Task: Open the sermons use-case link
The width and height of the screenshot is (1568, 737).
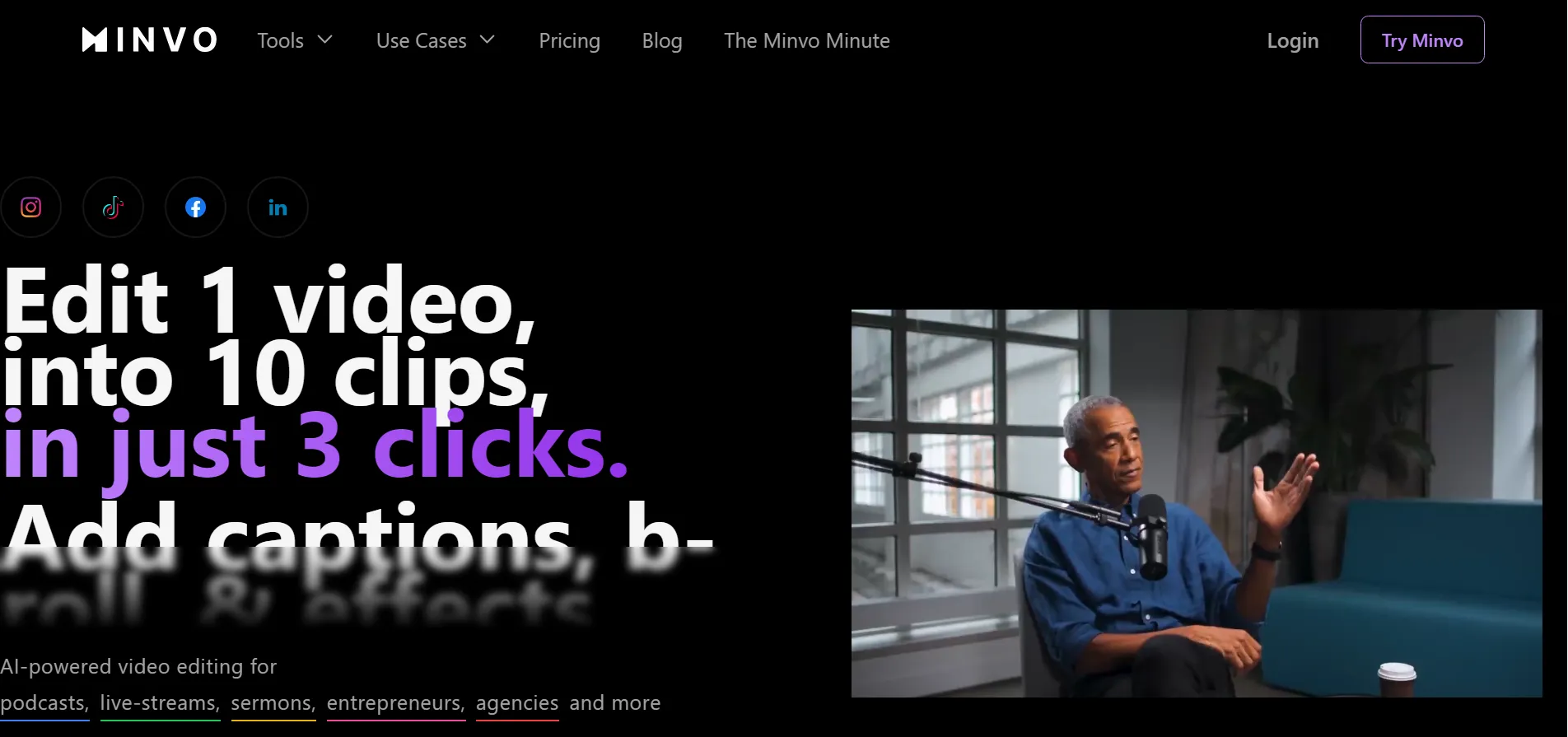Action: pyautogui.click(x=273, y=703)
